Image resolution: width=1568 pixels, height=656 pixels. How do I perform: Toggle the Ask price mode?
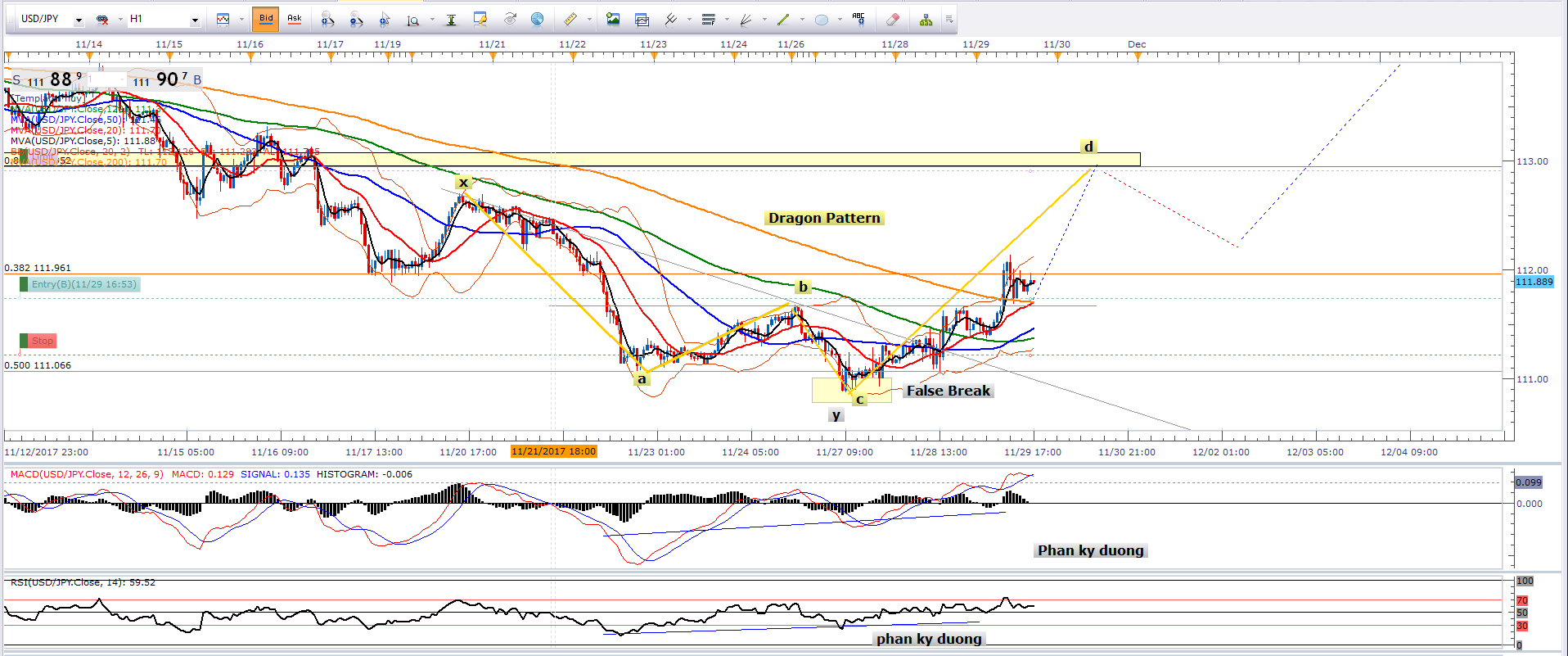(294, 19)
